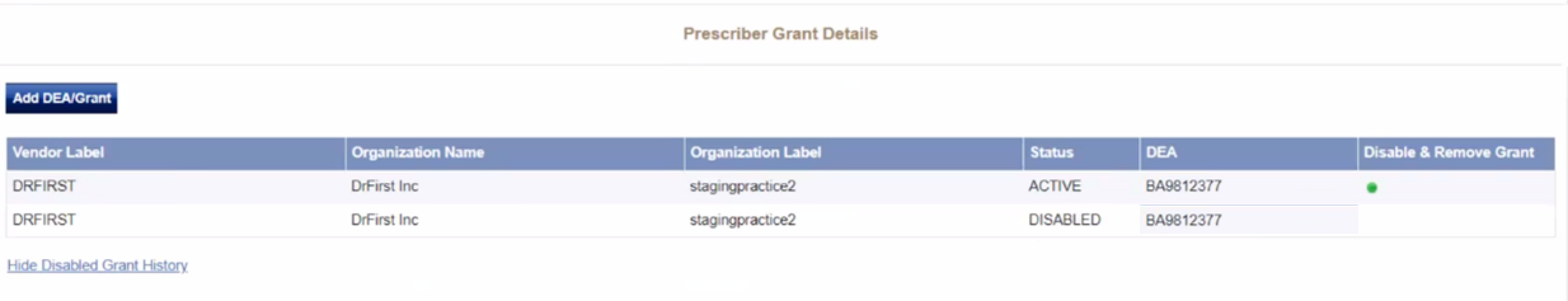Click stagingpractice2 in the active row
Screen dimensions: 1568x301
(x=743, y=187)
